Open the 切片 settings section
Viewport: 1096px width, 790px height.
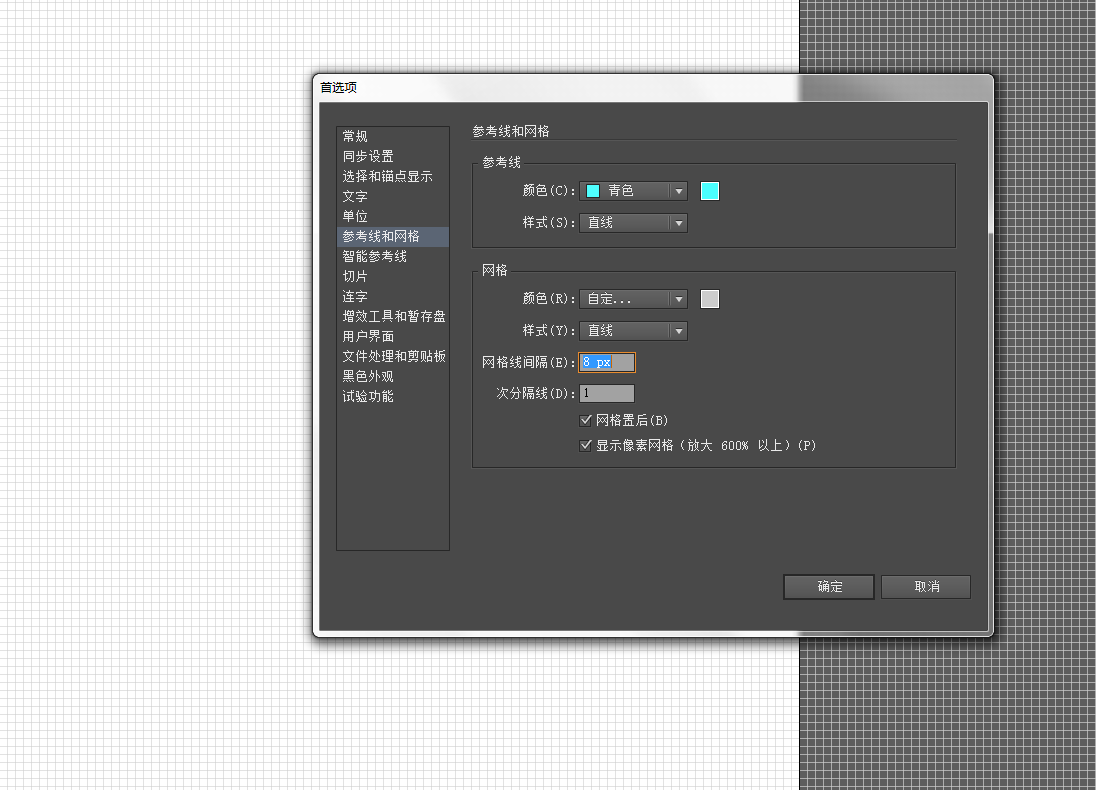click(354, 276)
